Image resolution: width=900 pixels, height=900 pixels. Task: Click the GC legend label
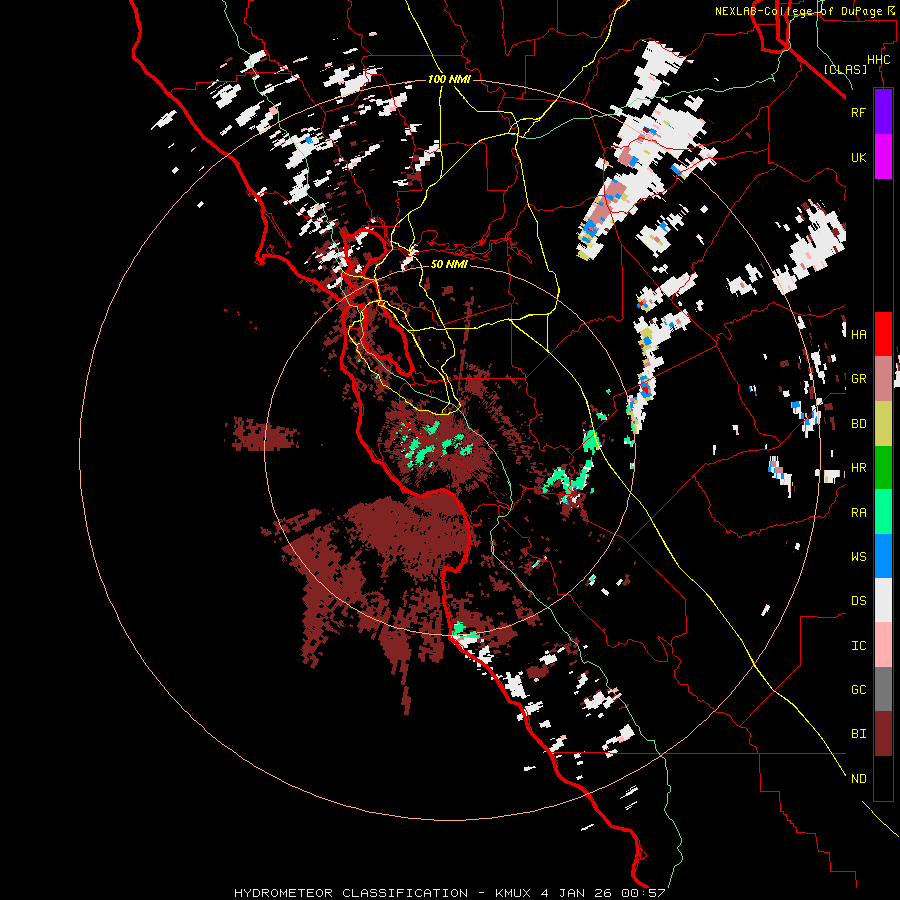click(x=858, y=690)
